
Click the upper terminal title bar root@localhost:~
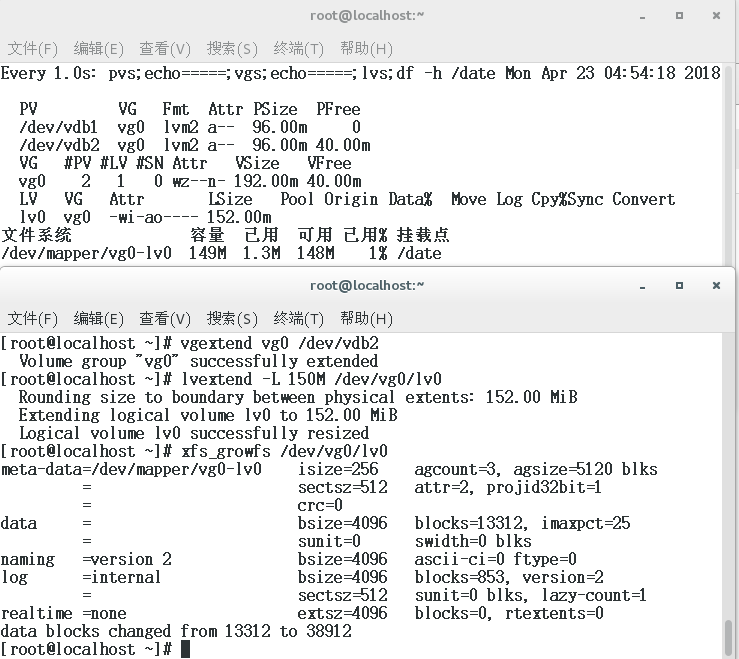pyautogui.click(x=367, y=16)
